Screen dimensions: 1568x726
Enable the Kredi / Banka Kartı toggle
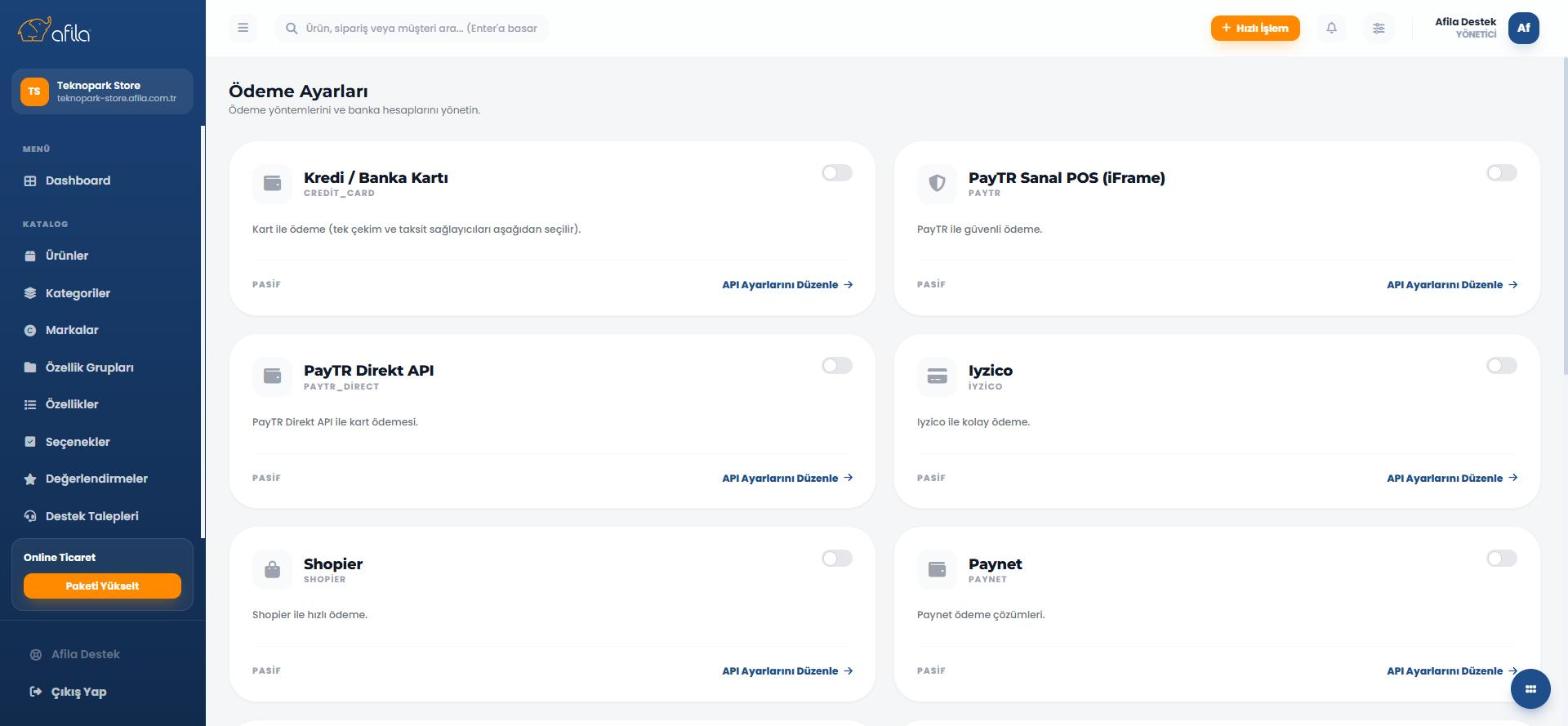pyautogui.click(x=837, y=173)
